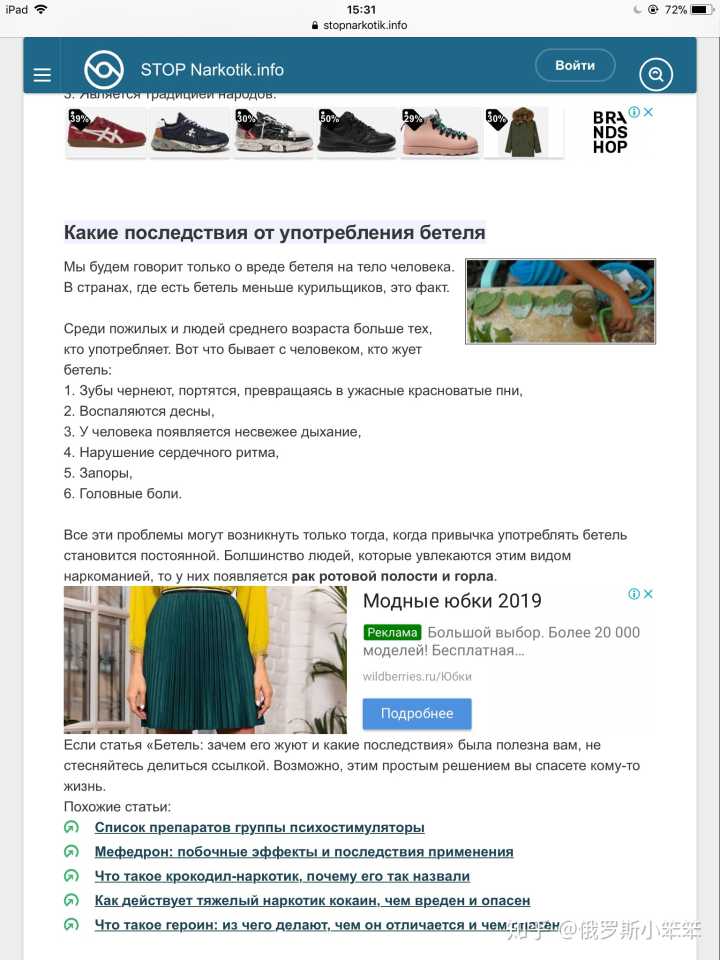Open Список препаратов группы психостимуляторы link
Screen dimensions: 720x960
pyautogui.click(x=260, y=827)
